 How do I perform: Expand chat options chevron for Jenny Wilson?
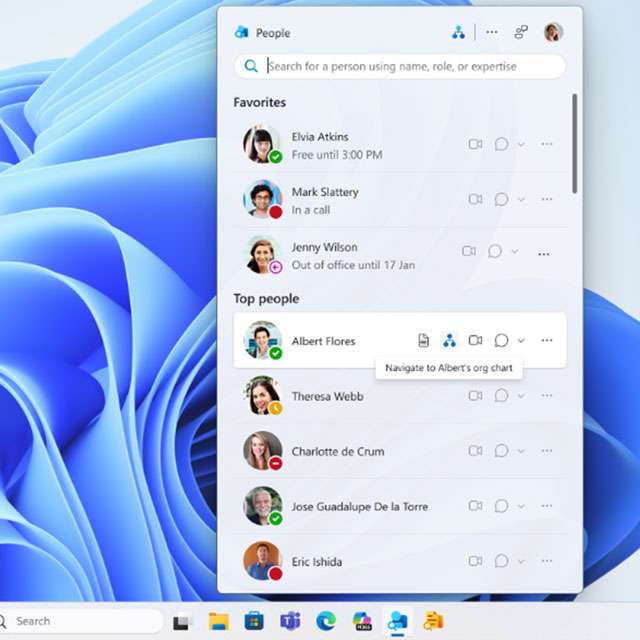(515, 252)
